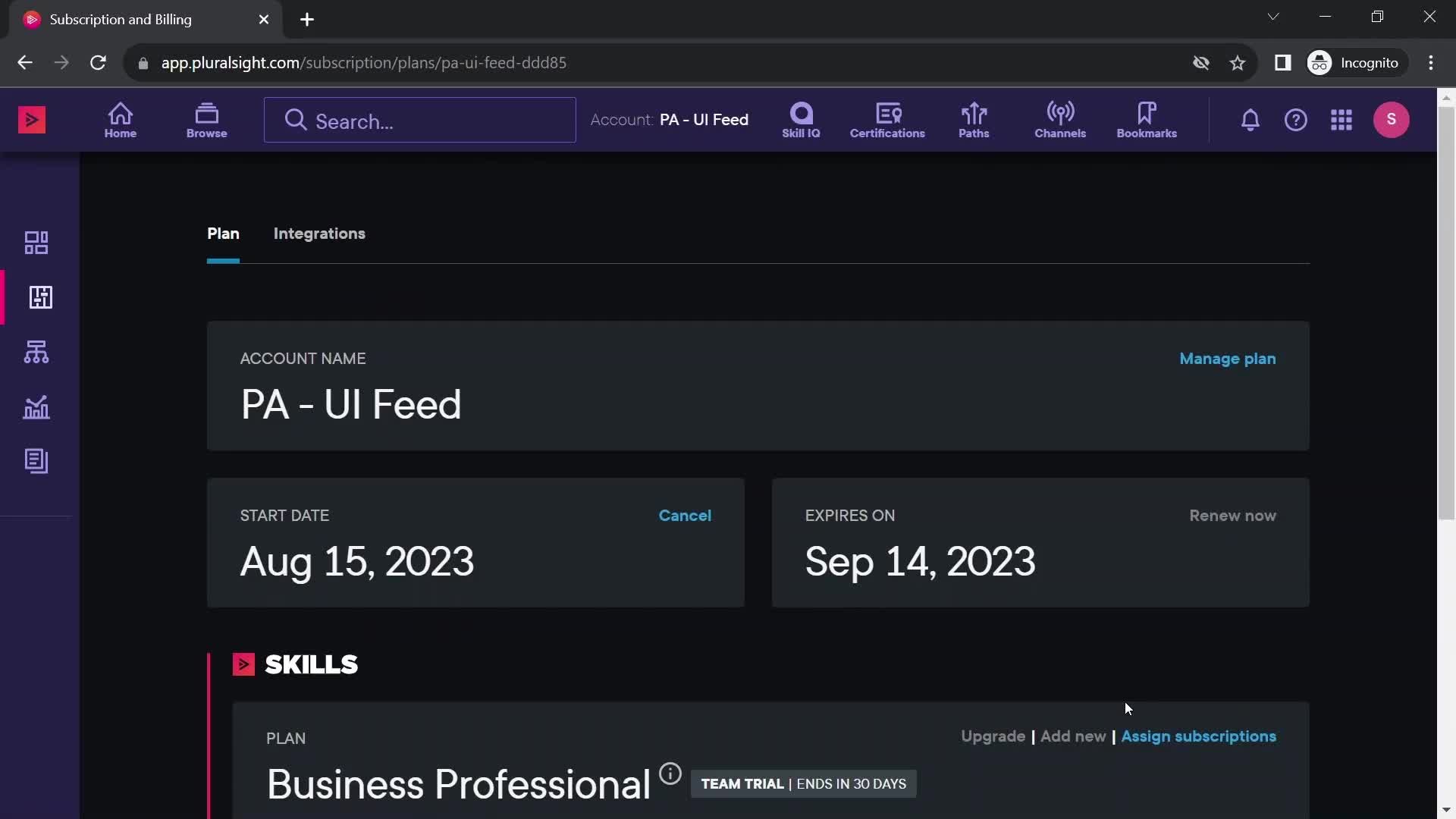Viewport: 1456px width, 819px height.
Task: Click the Manage plan link
Action: 1228,358
